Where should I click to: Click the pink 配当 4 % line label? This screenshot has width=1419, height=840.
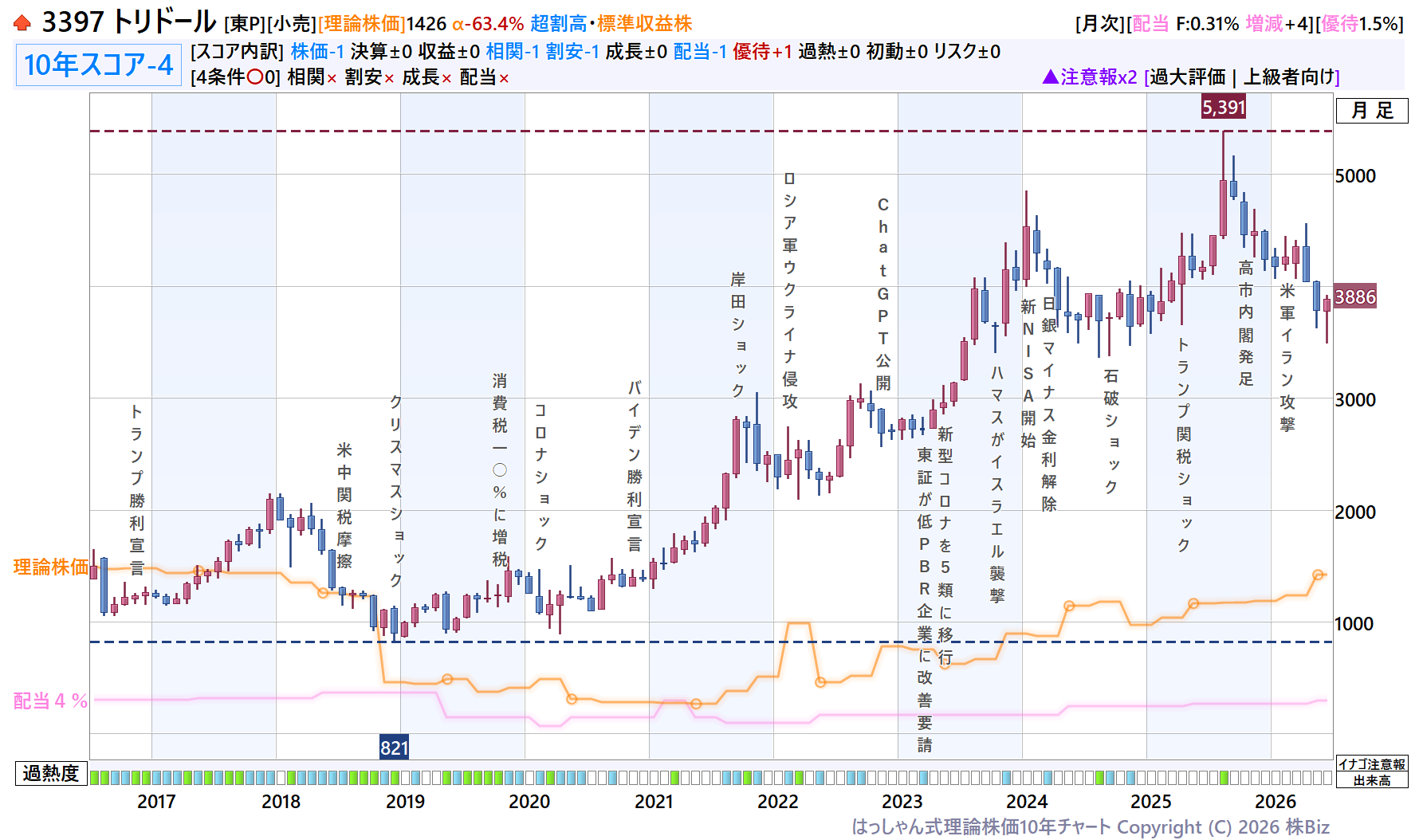click(50, 701)
